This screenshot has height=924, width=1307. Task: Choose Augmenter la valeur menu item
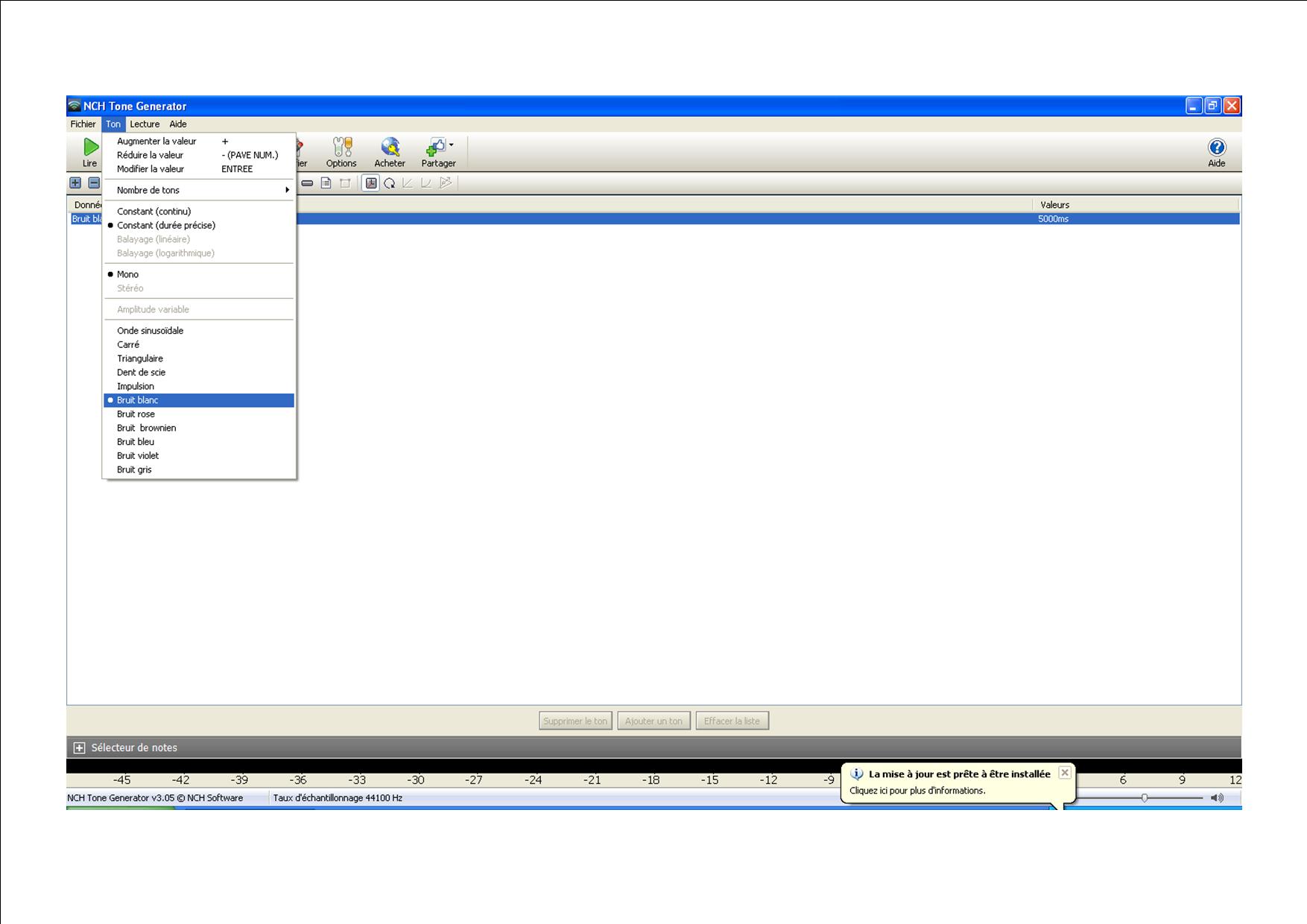(x=199, y=142)
